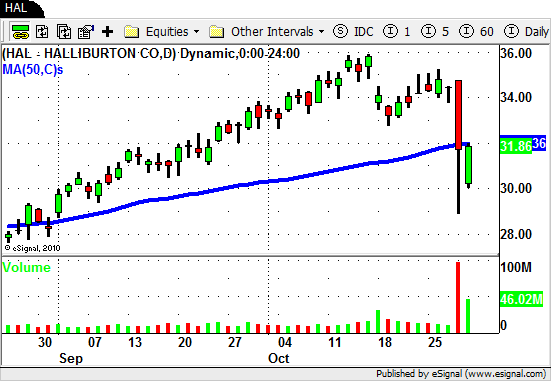Click the single refresh page icon
This screenshot has width=551, height=381.
[42, 32]
